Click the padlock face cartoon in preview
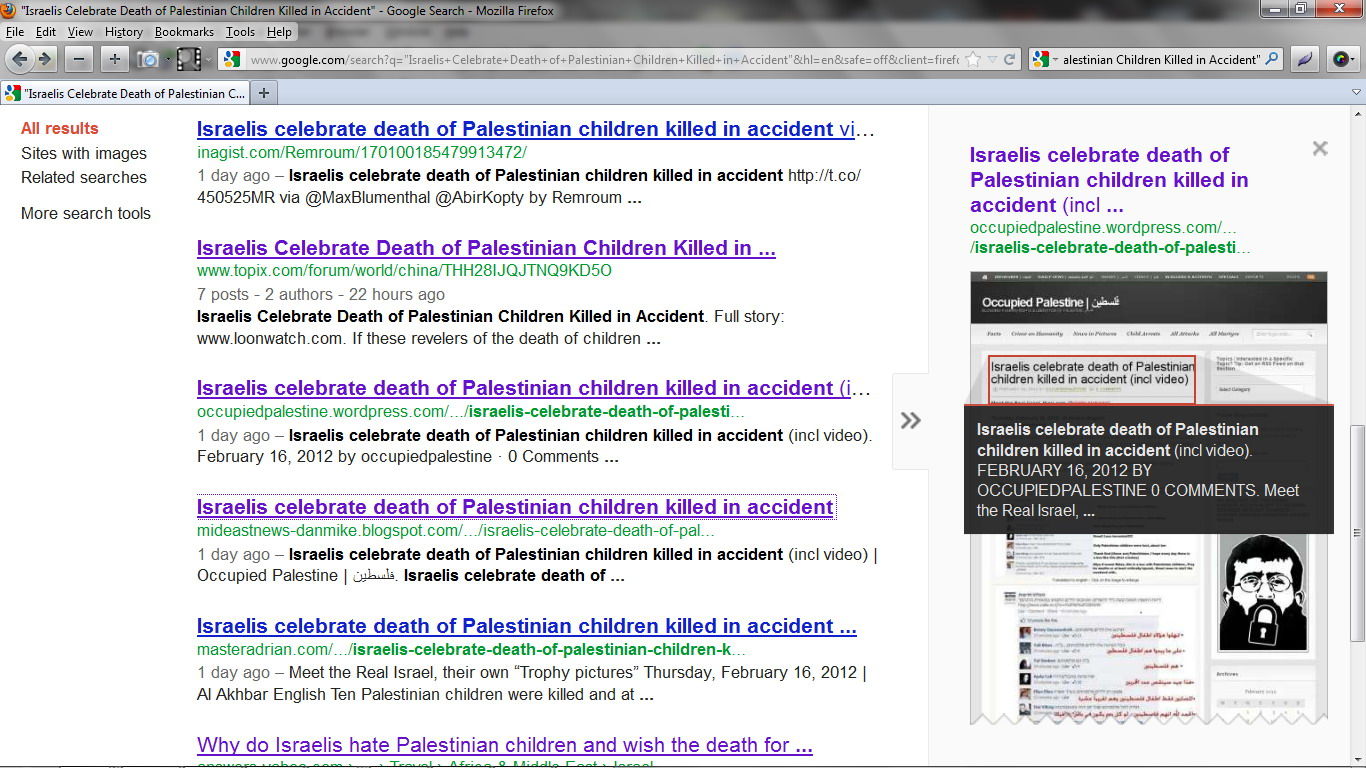1366x768 pixels. click(1262, 592)
